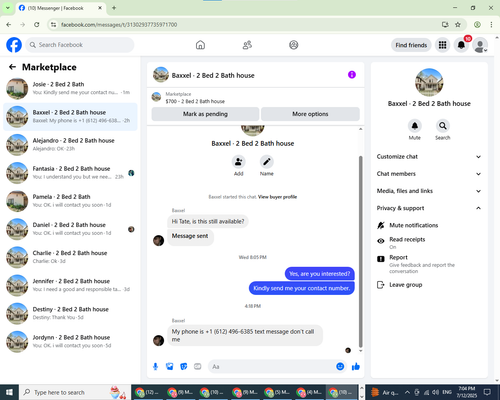Viewport: 500px width, 400px height.
Task: Click the Messenger browser tab
Action: [61, 8]
